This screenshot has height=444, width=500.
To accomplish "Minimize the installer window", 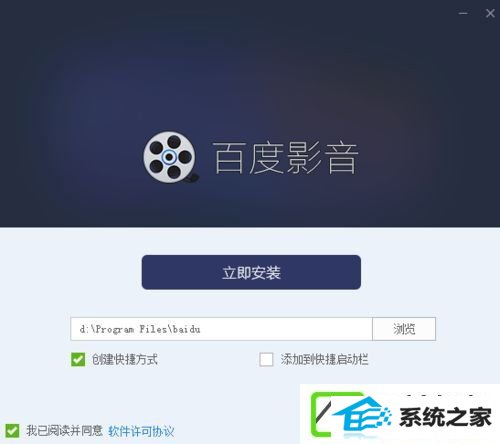I will coord(463,13).
